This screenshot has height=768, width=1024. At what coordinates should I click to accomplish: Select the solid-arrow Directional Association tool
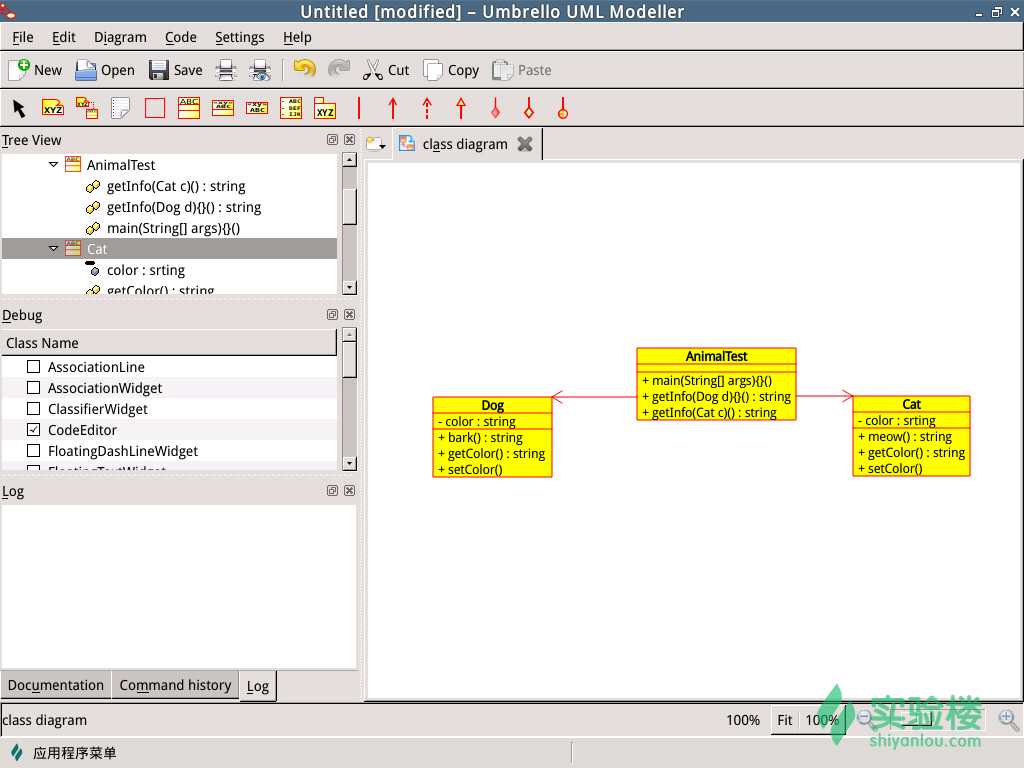point(392,108)
